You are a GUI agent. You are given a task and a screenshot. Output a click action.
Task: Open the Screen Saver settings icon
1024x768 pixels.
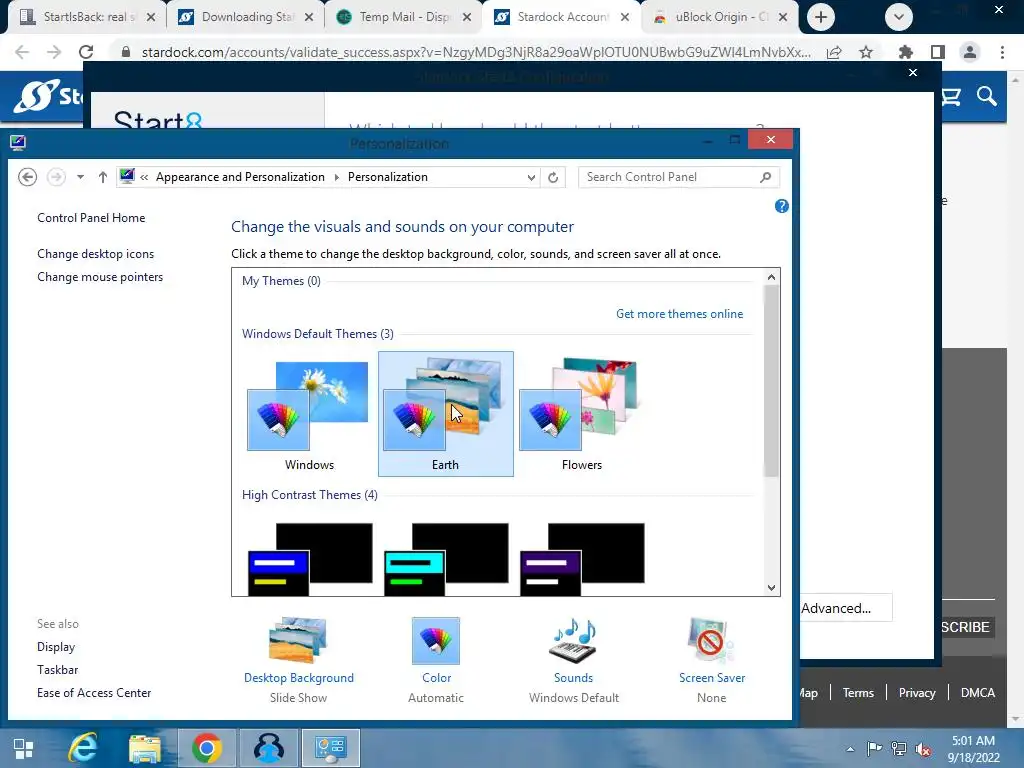711,641
